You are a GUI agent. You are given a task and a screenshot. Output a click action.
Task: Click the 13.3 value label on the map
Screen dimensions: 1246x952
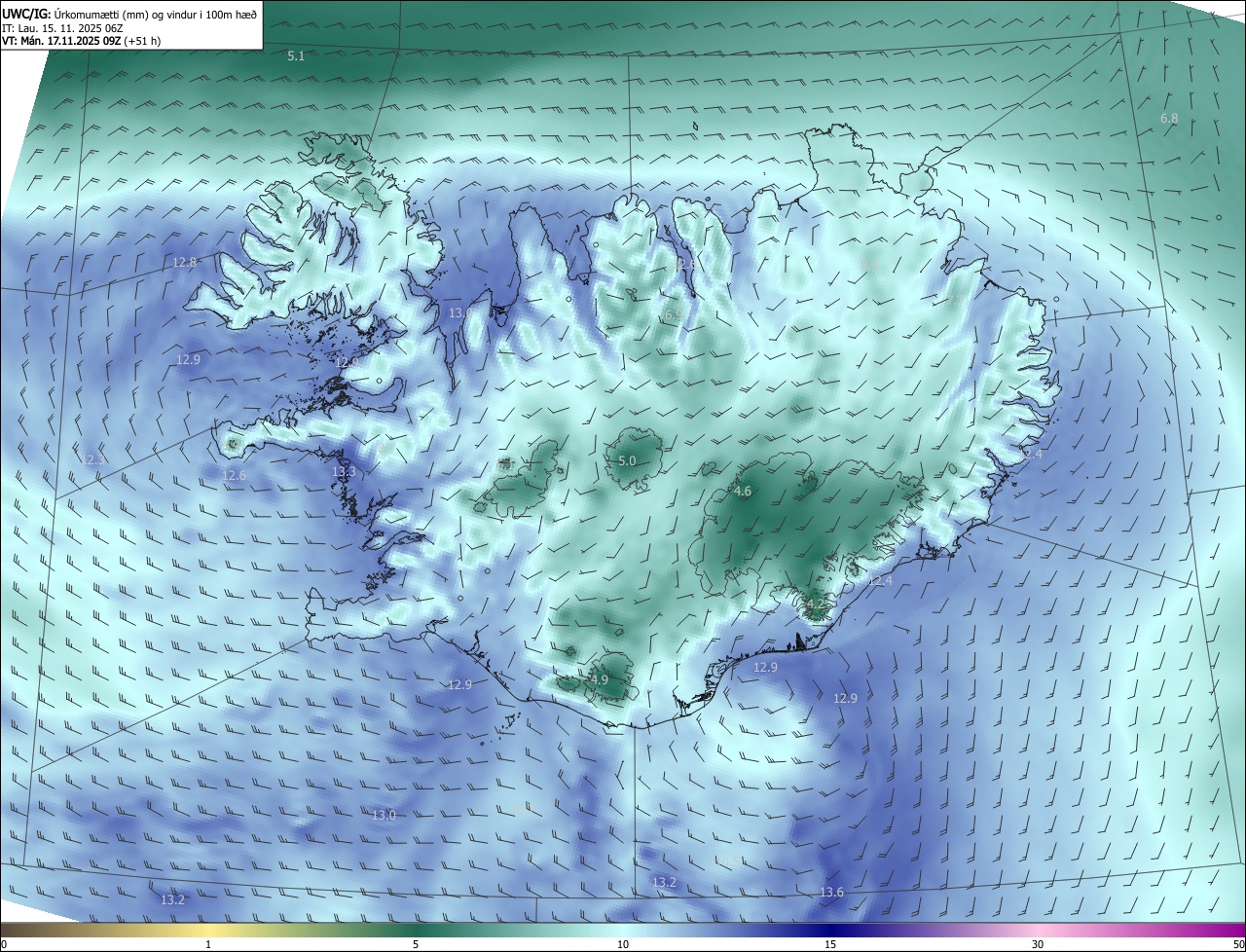pos(344,472)
